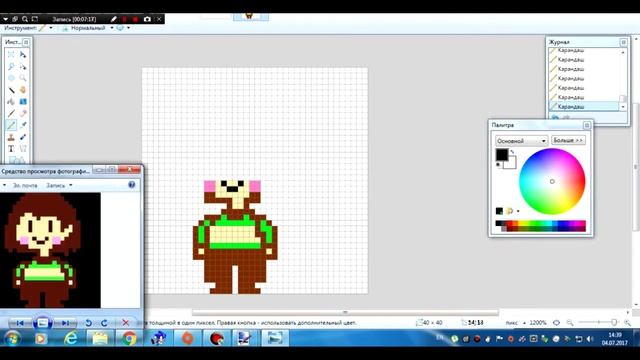Select the primary black color swatch

point(502,154)
